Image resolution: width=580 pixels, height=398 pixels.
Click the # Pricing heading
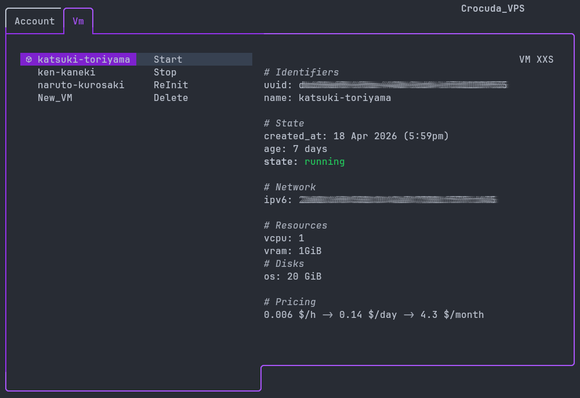(x=290, y=302)
